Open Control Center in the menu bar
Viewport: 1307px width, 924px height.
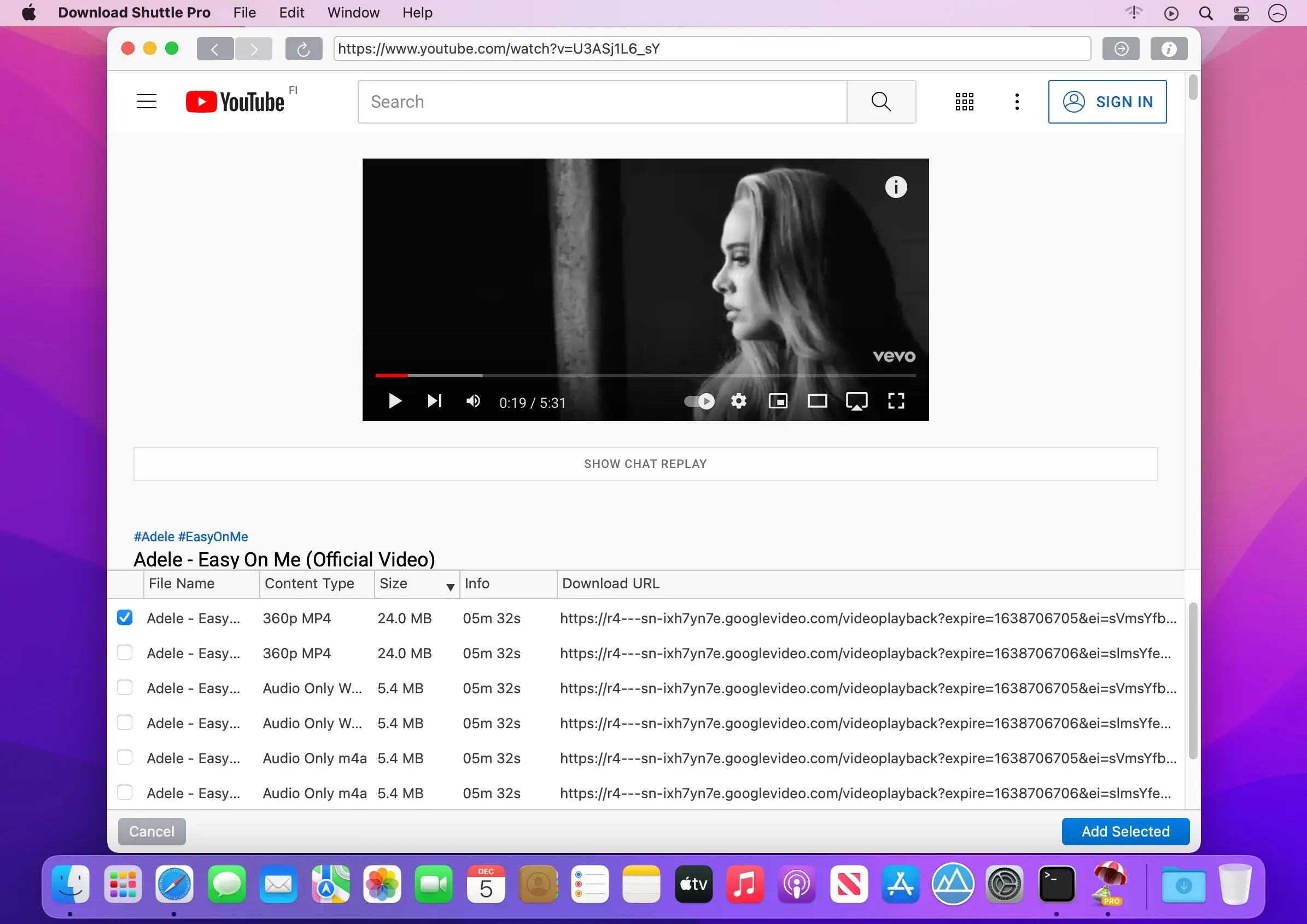click(x=1241, y=13)
